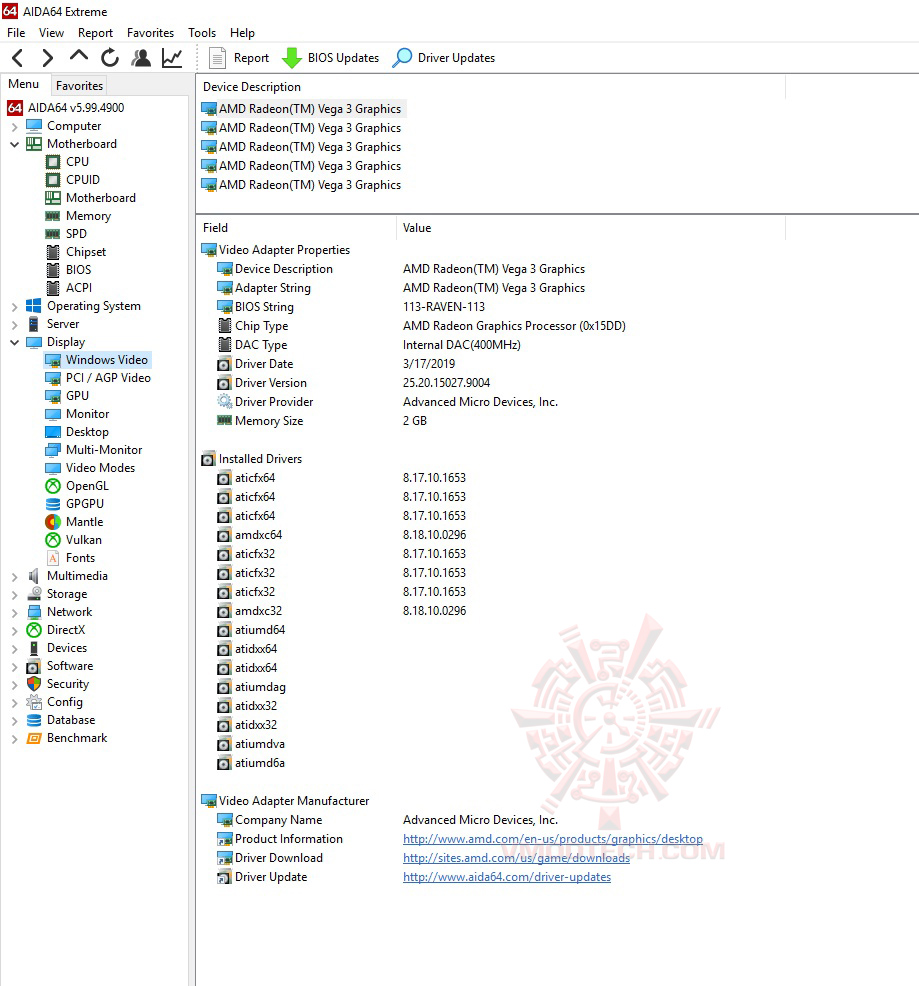This screenshot has width=919, height=986.
Task: Select the ACPI tree node
Action: pyautogui.click(x=69, y=287)
